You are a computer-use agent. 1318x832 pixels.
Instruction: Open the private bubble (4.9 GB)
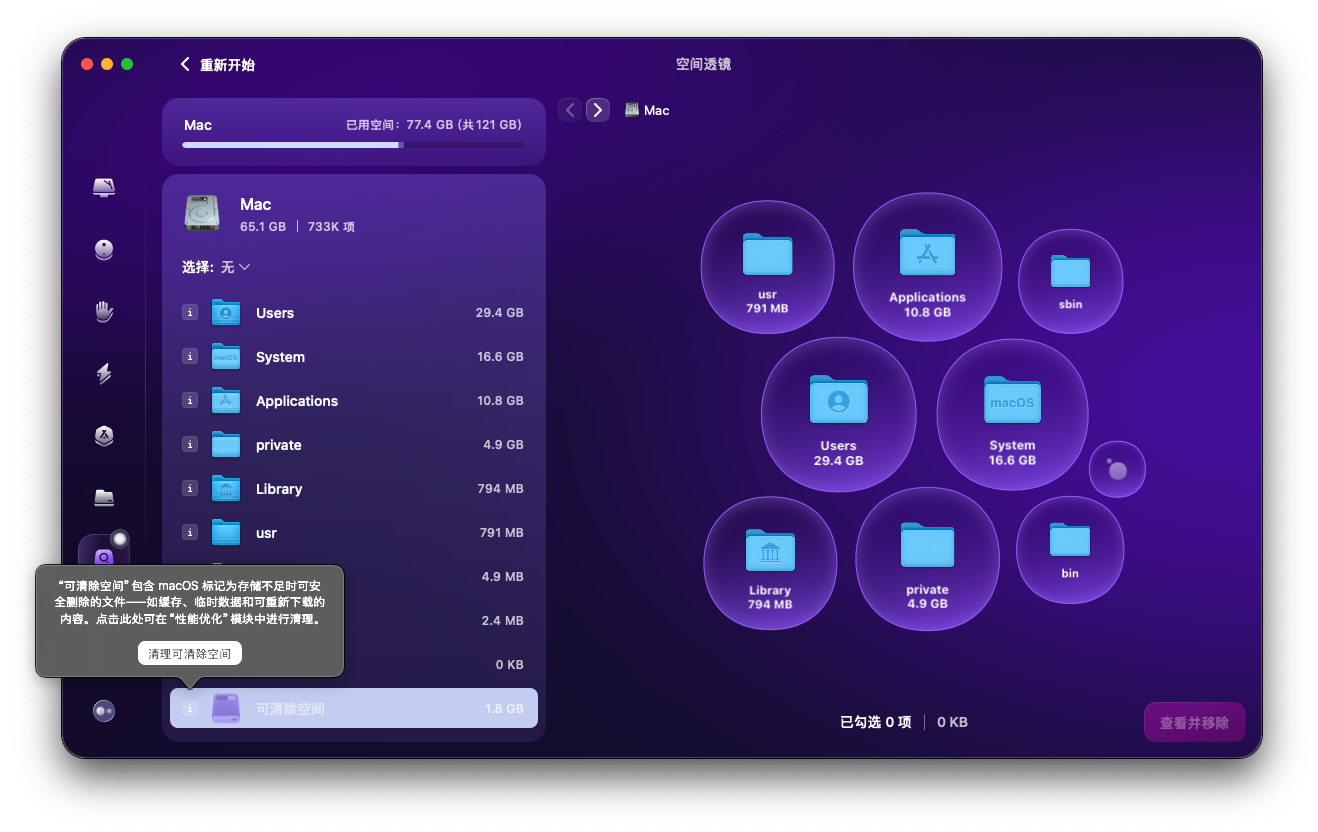927,559
